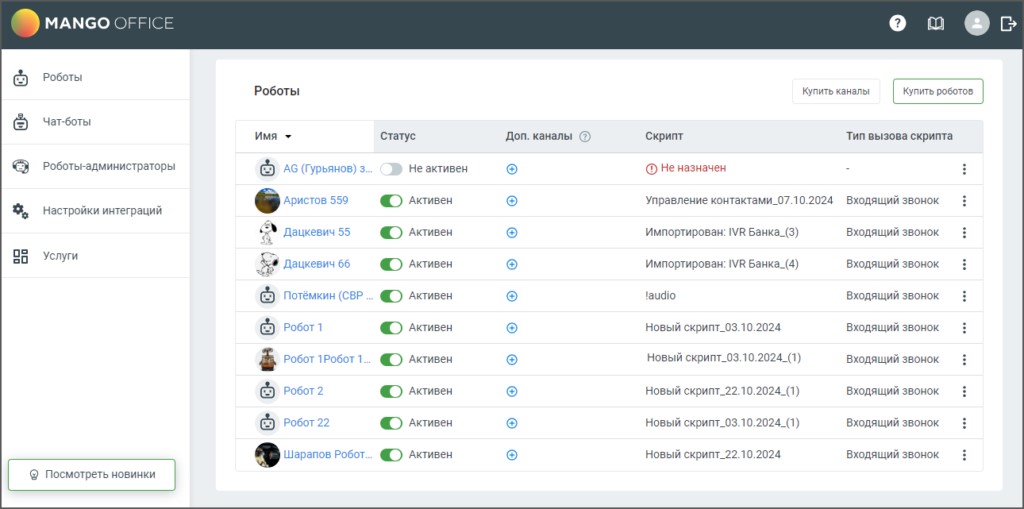This screenshot has width=1024, height=509.
Task: Click the help question mark icon
Action: [897, 24]
